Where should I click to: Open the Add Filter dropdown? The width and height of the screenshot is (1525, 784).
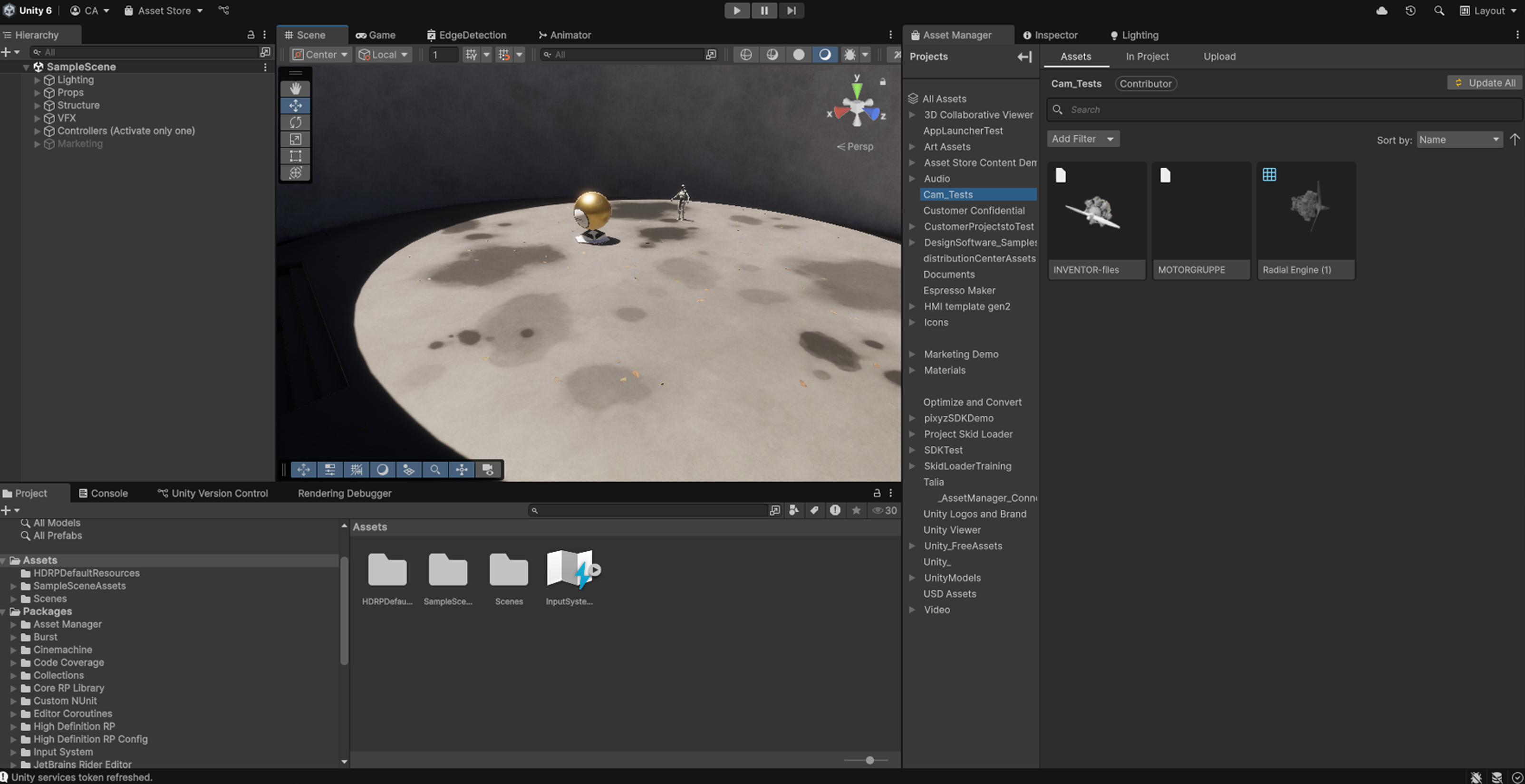point(1083,139)
